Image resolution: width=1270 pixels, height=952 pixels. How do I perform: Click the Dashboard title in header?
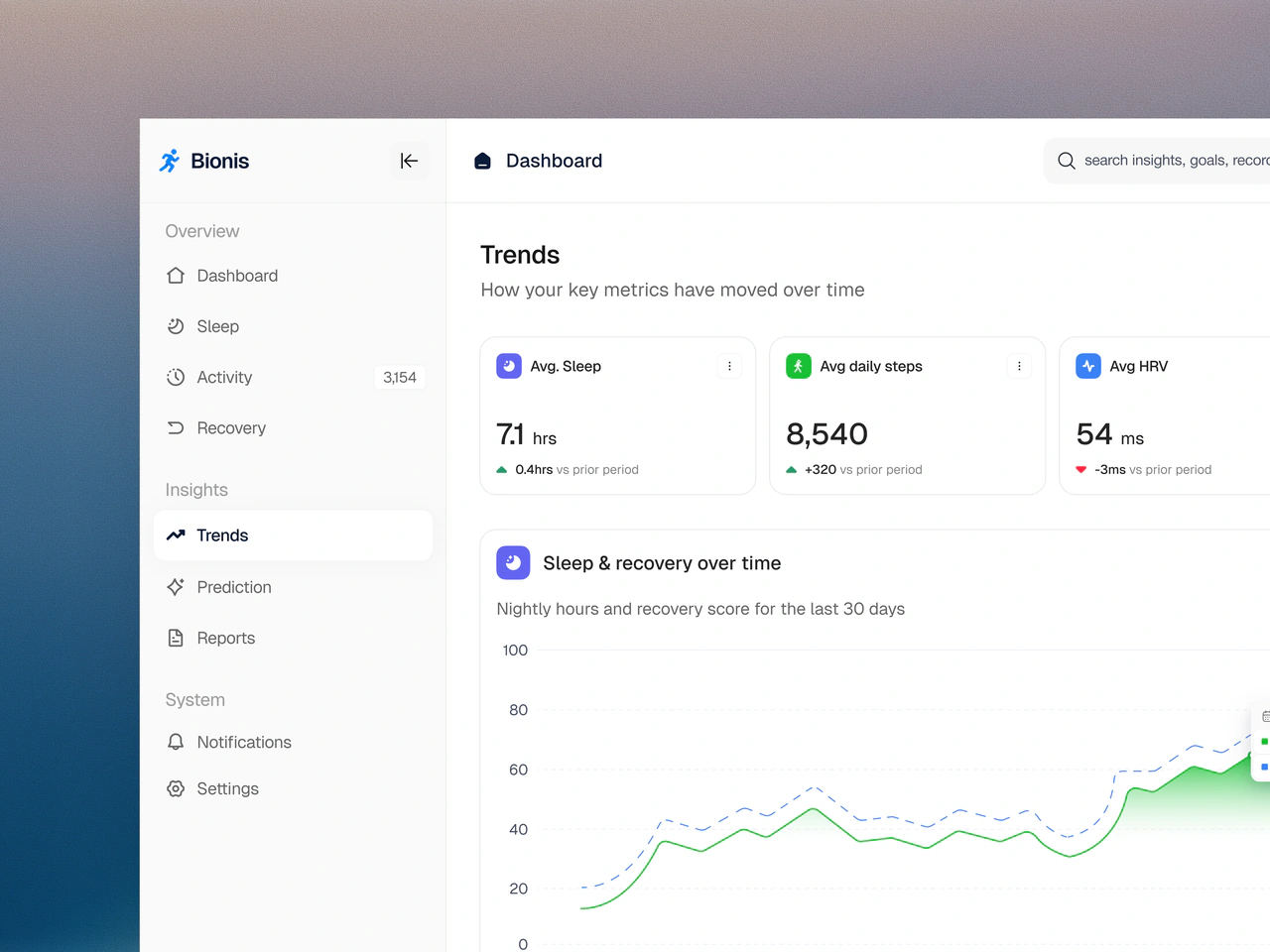(x=554, y=161)
